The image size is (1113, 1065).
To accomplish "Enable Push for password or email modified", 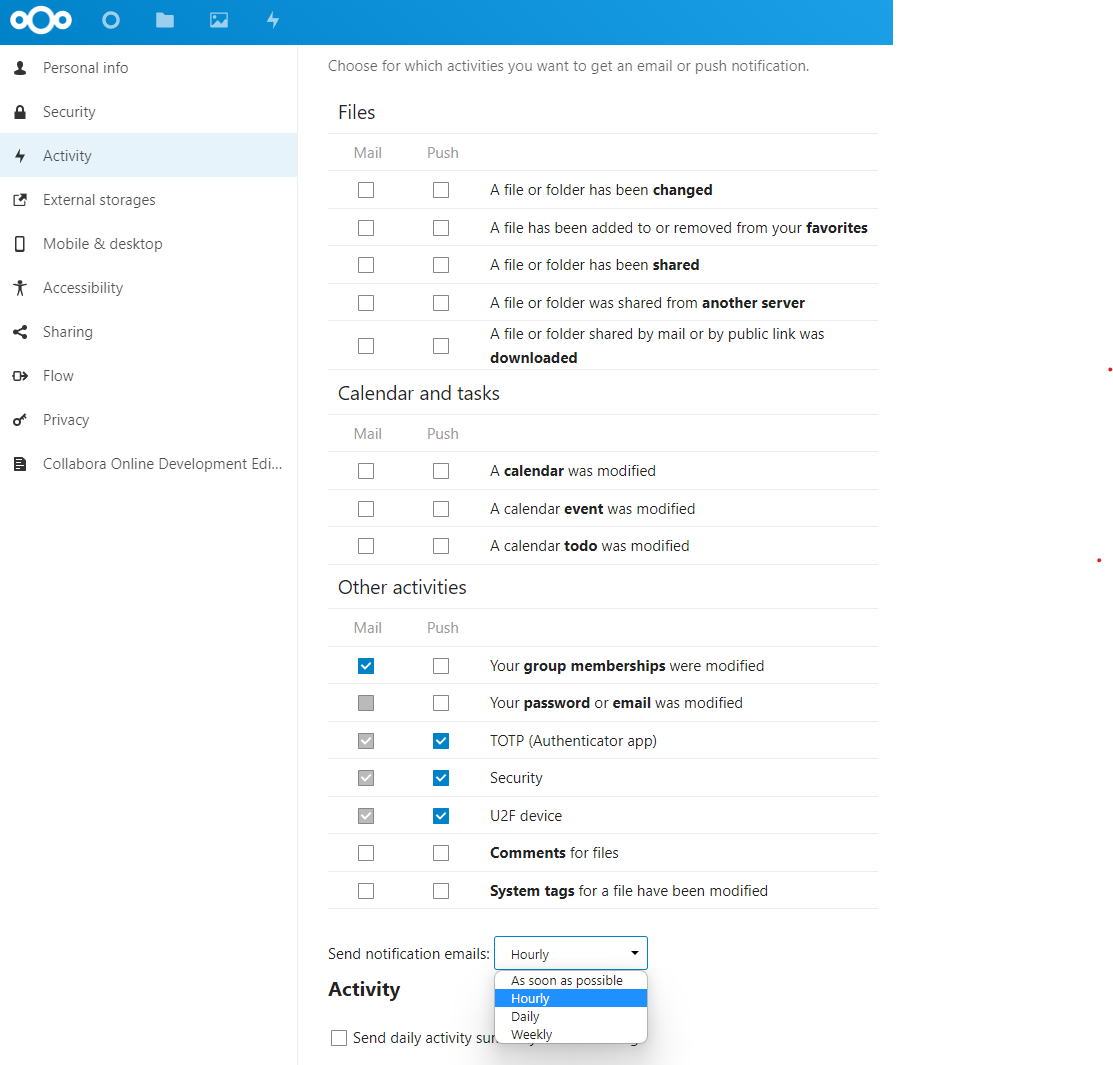I will [441, 703].
